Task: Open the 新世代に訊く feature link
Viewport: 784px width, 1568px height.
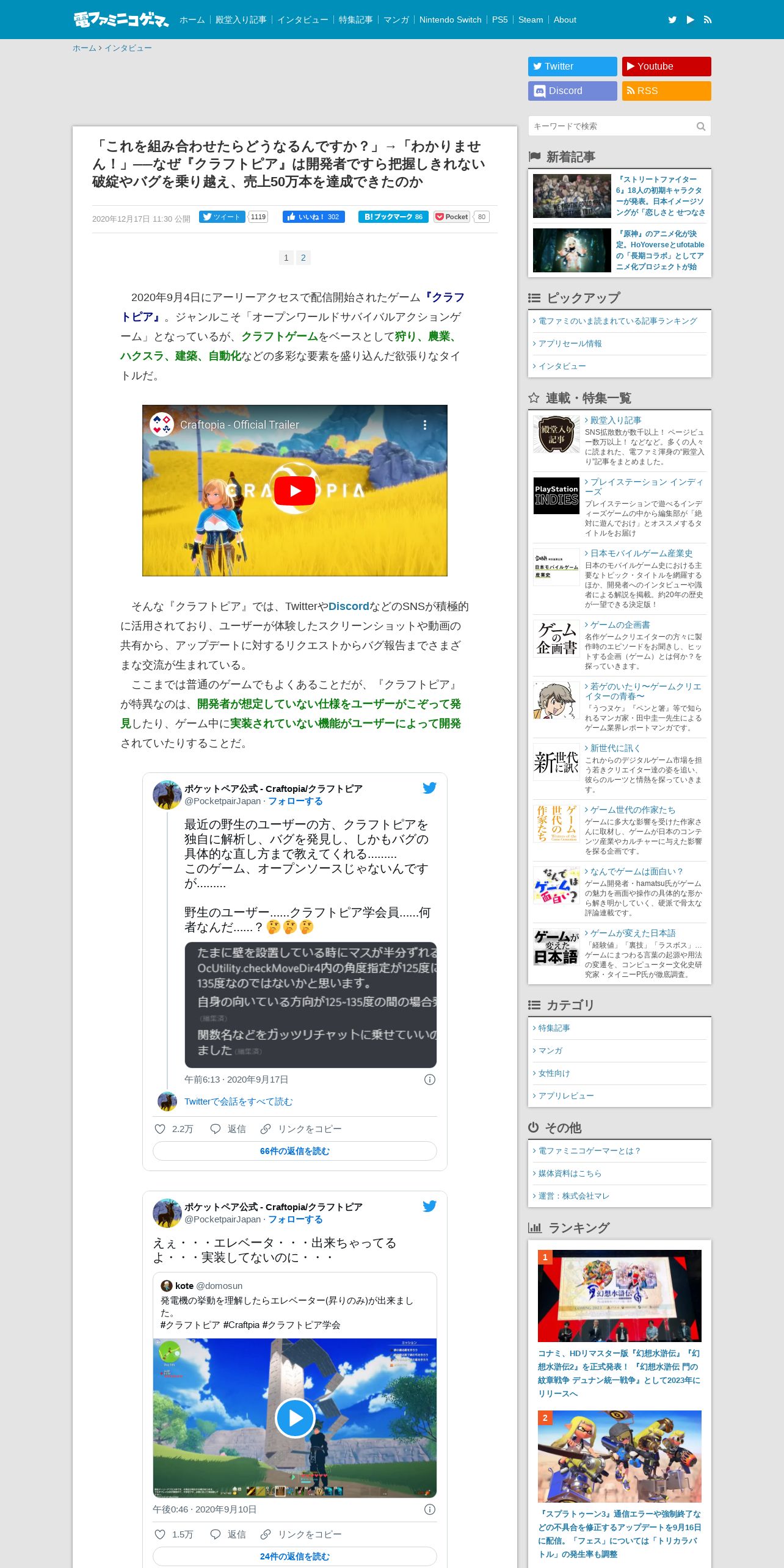Action: click(615, 748)
